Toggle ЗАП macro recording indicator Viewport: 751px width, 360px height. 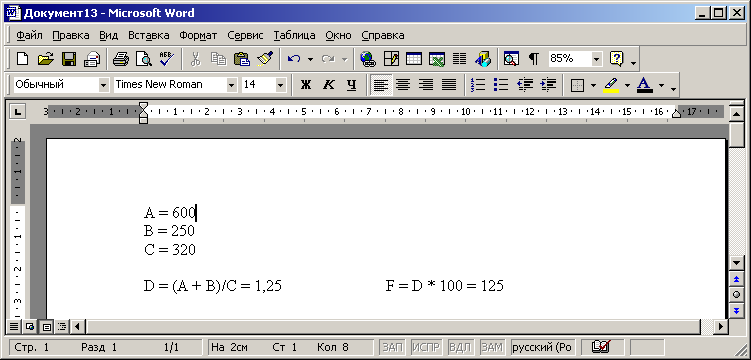392,347
